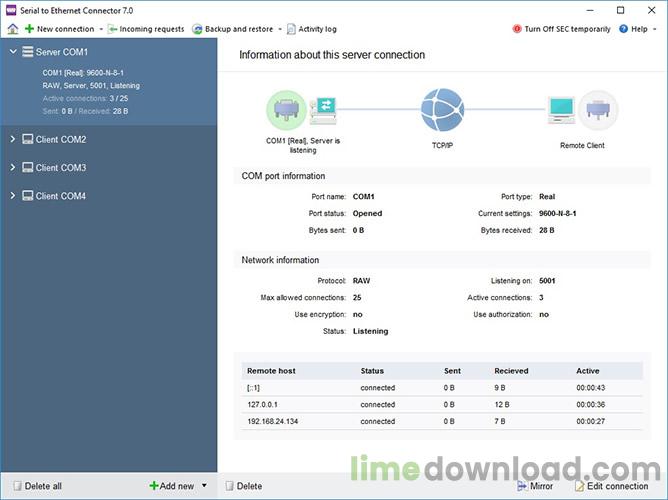Select the 192.168.24.134 remote host row
668x500 pixels.
pyautogui.click(x=442, y=421)
